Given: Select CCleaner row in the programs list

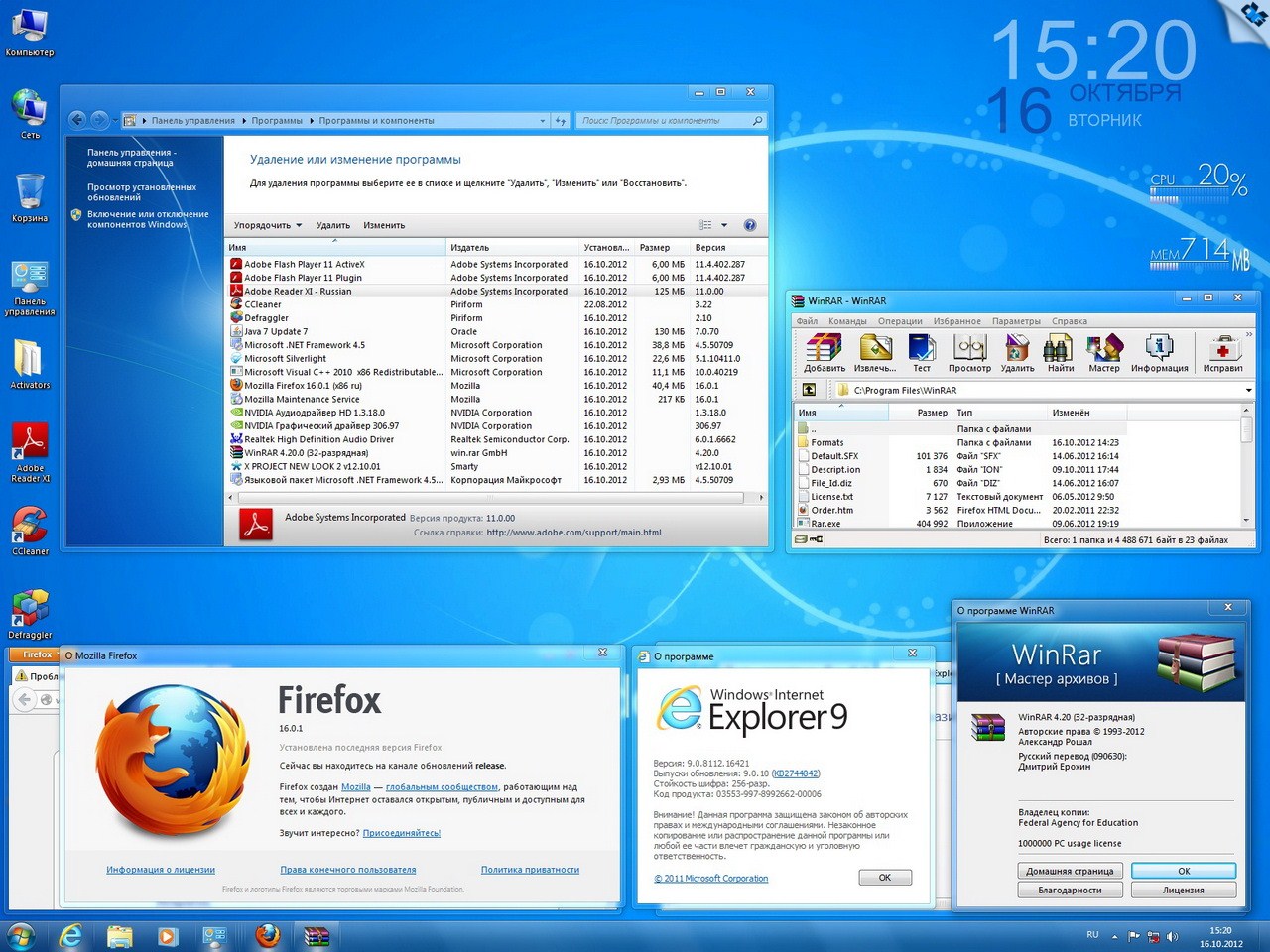Looking at the screenshot, I should (x=496, y=304).
